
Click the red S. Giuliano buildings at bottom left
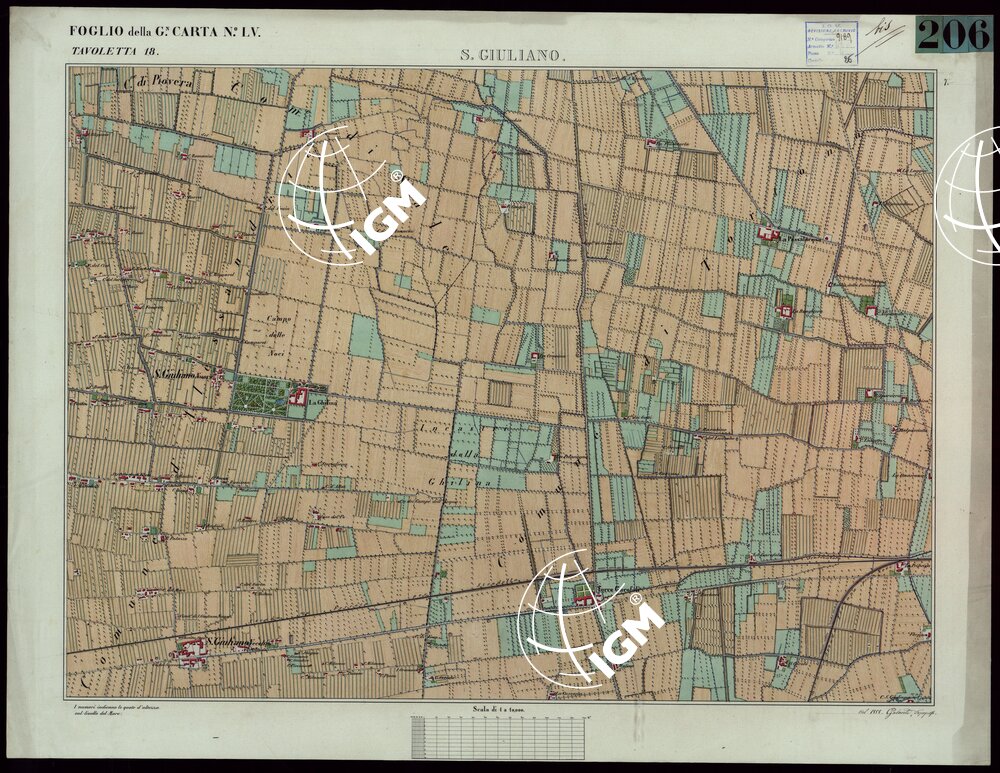tap(189, 654)
